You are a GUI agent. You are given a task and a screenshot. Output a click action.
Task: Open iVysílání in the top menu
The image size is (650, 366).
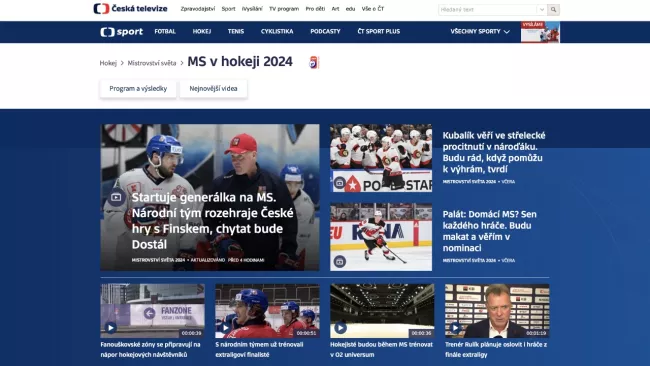(252, 9)
